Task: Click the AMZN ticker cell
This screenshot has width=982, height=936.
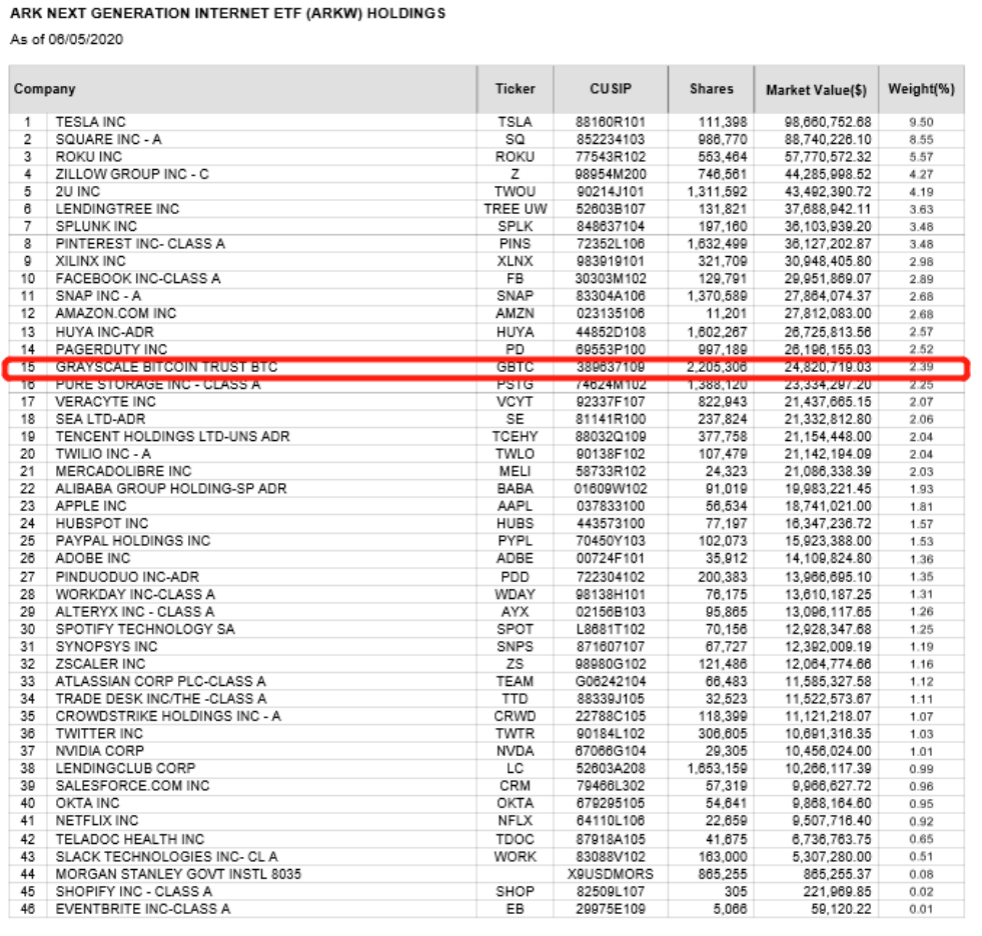Action: [515, 314]
